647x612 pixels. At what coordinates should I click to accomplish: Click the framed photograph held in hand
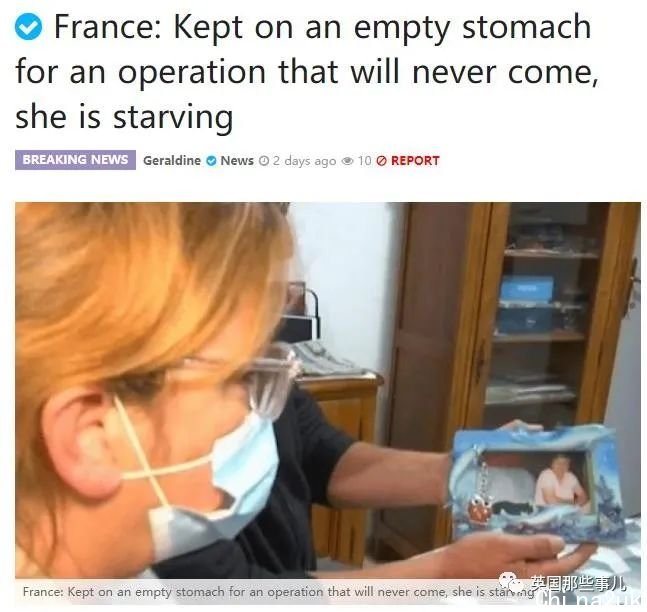(538, 484)
